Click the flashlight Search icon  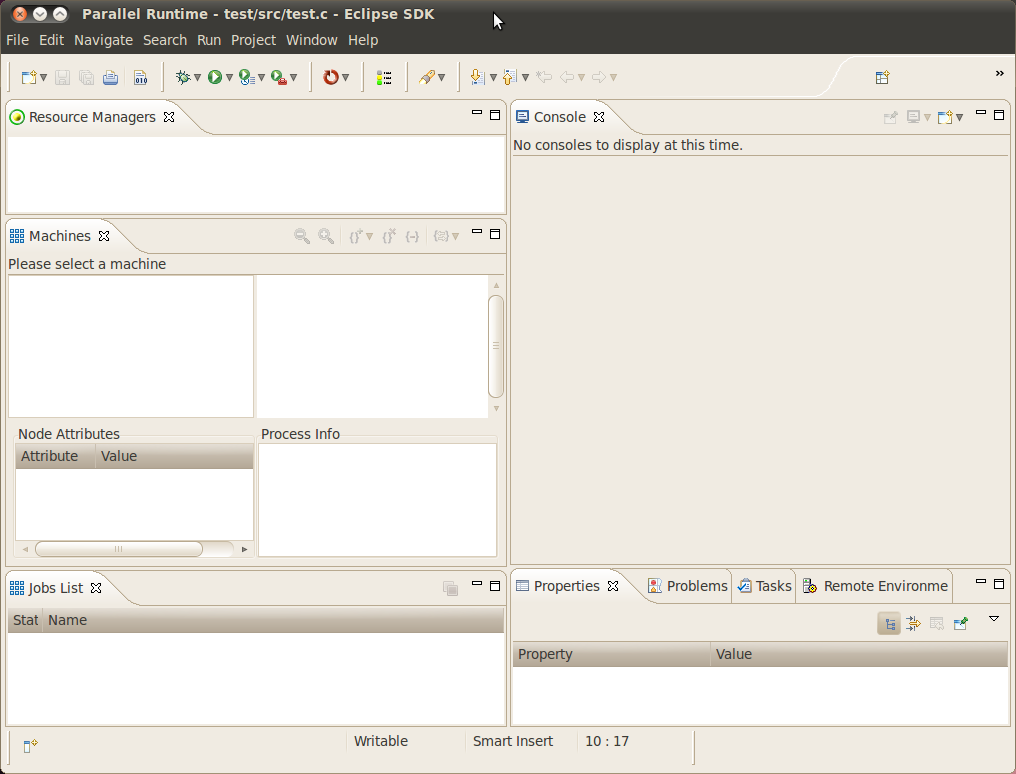coord(426,78)
